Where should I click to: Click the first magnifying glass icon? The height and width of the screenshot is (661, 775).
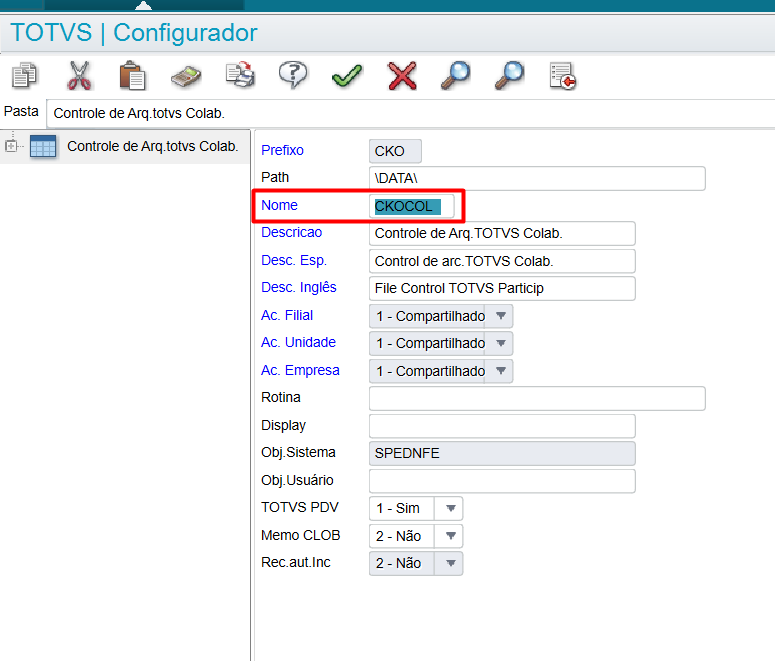[x=455, y=75]
